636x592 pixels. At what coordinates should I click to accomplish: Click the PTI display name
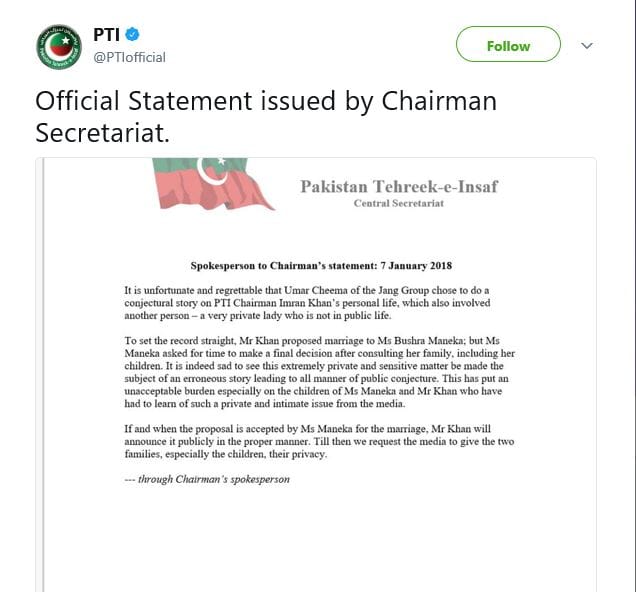pyautogui.click(x=106, y=35)
